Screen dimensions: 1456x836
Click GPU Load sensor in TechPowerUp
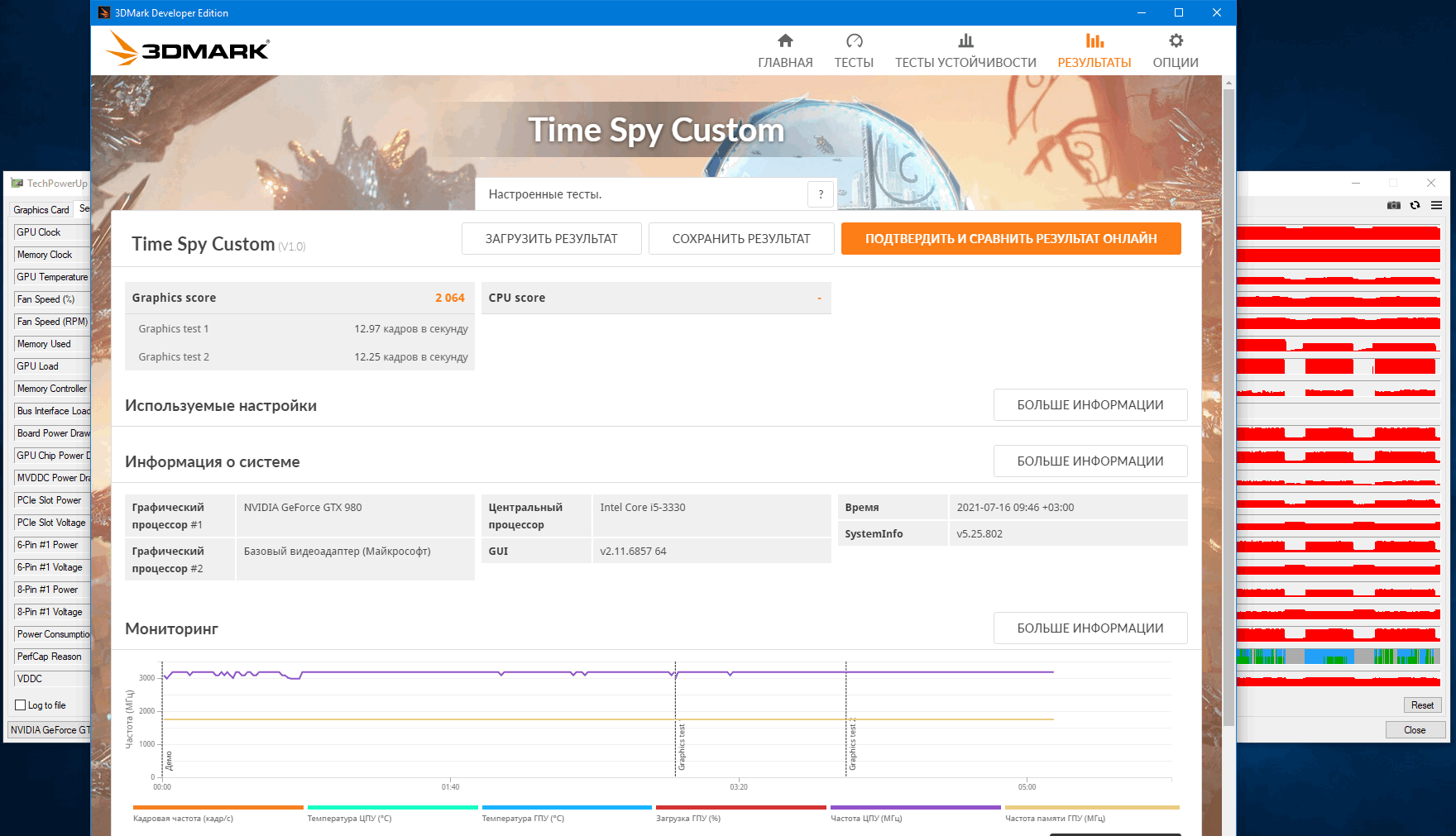click(52, 366)
